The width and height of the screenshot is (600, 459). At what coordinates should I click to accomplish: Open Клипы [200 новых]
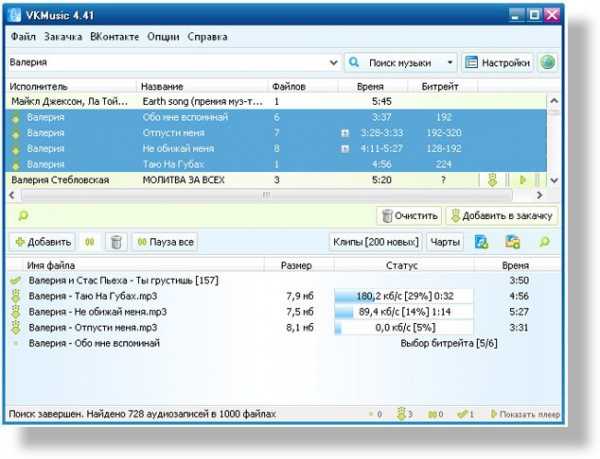coord(376,242)
